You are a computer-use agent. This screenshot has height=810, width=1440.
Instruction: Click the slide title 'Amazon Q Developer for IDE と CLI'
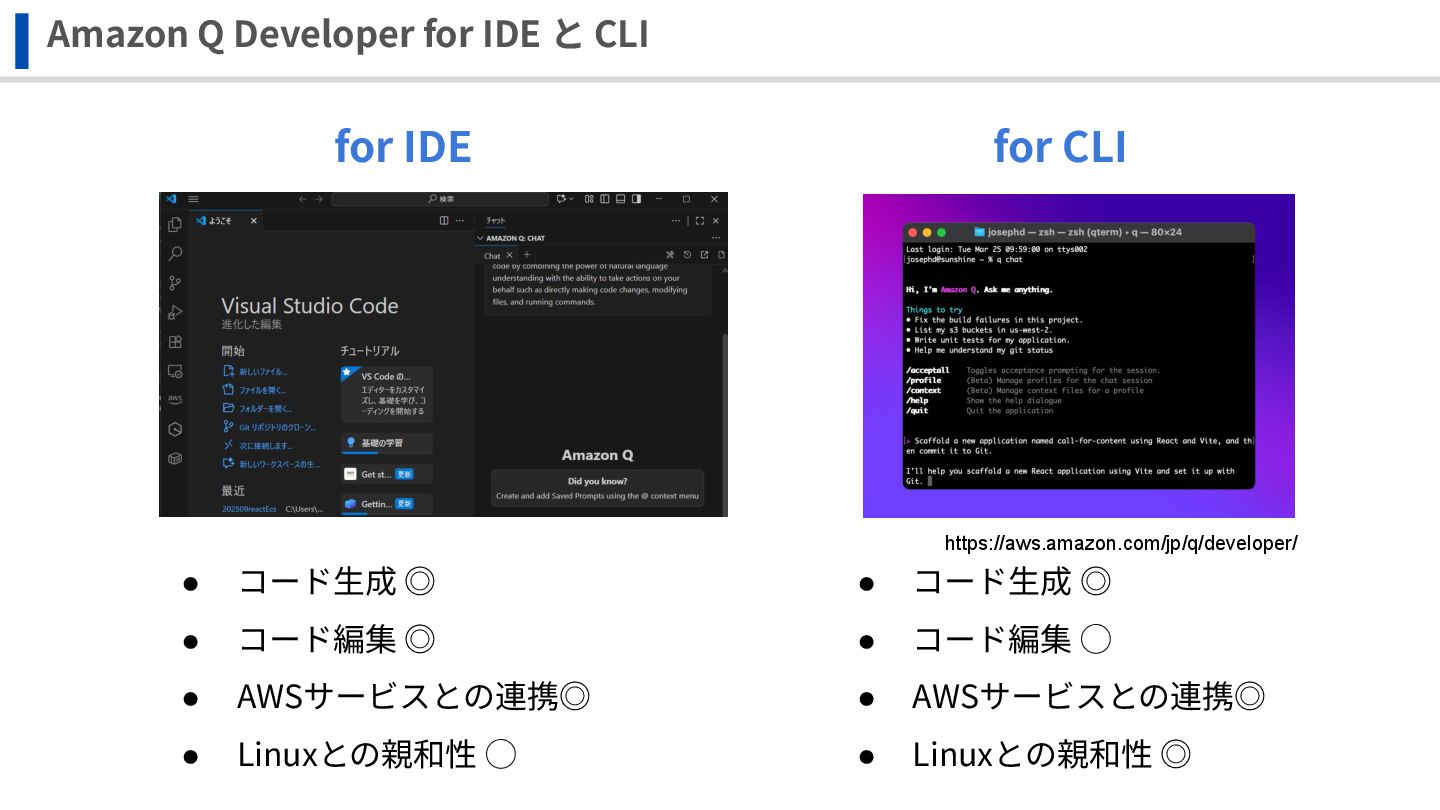click(x=348, y=34)
